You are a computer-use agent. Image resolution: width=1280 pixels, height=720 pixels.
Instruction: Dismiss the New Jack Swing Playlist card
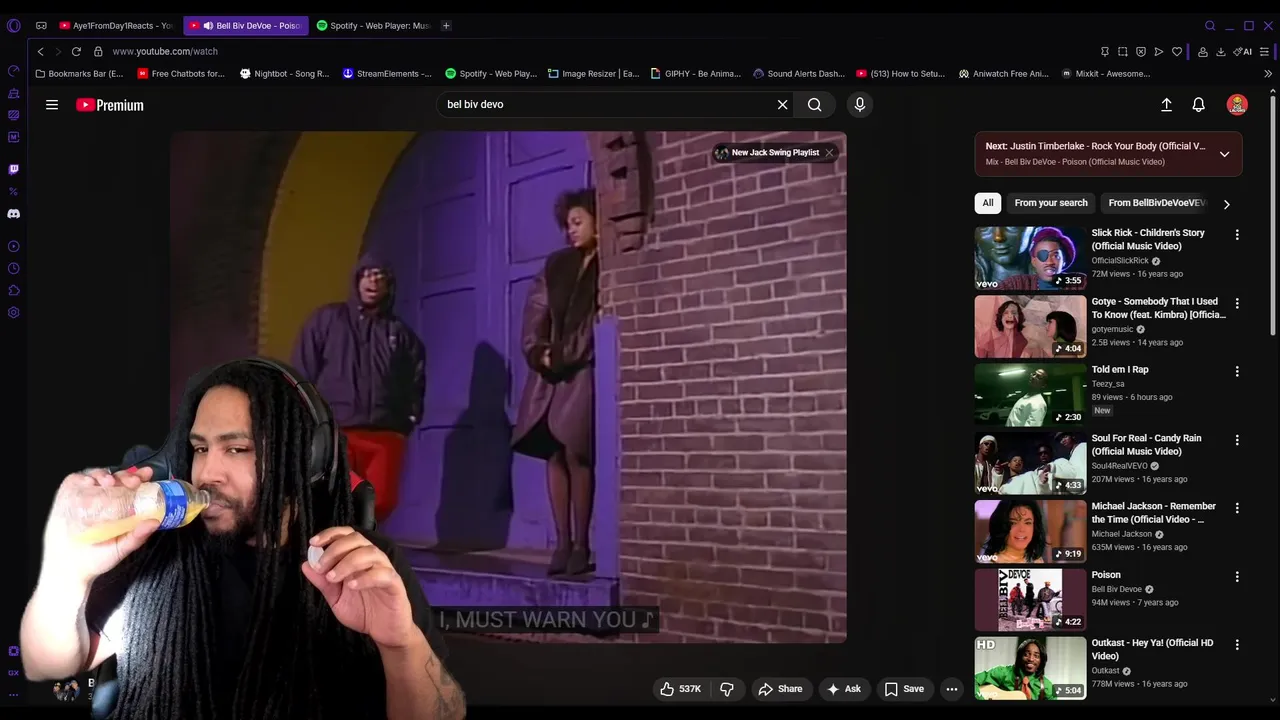pyautogui.click(x=829, y=153)
